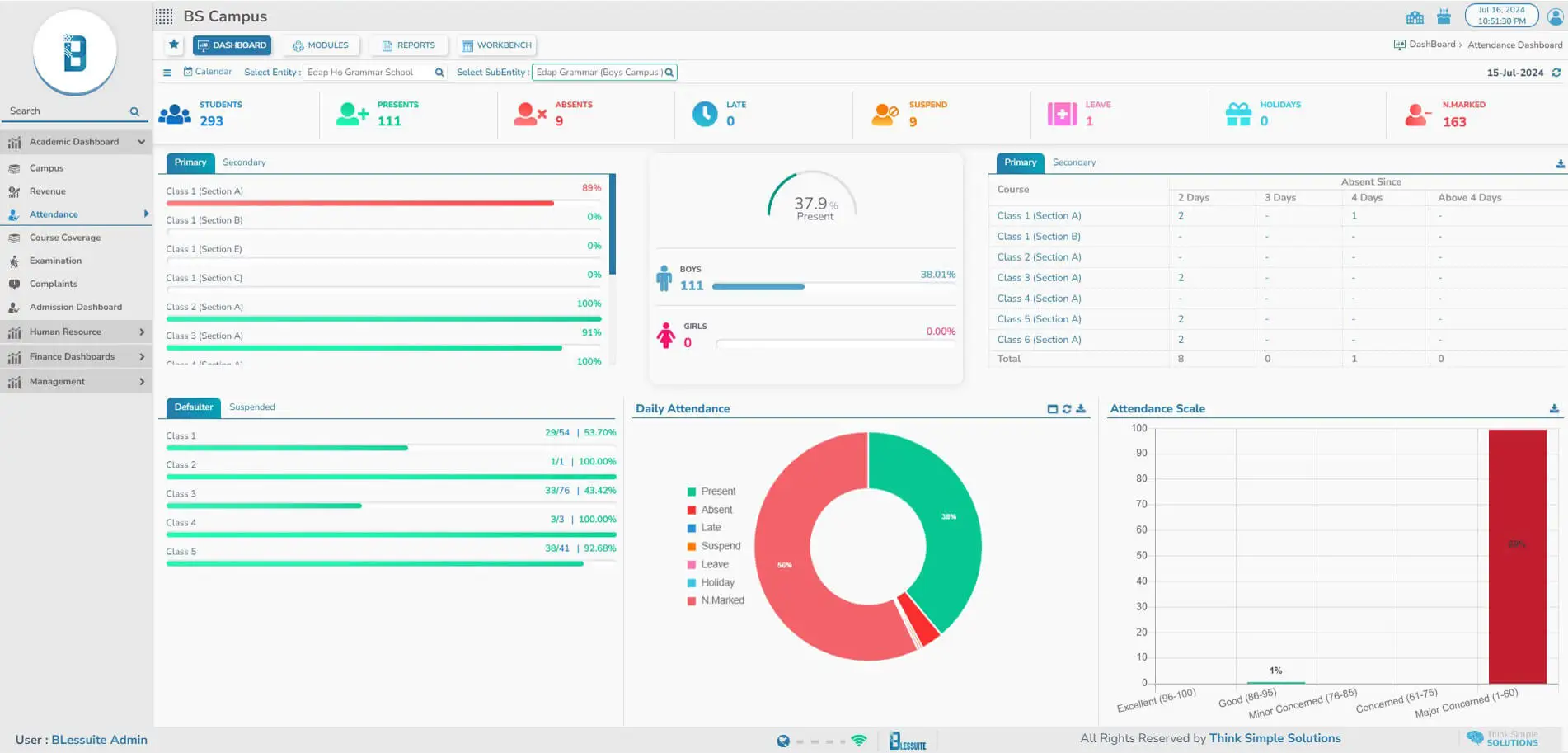Expand the Human Resource sidebar menu
The height and width of the screenshot is (753, 1568).
pos(76,332)
